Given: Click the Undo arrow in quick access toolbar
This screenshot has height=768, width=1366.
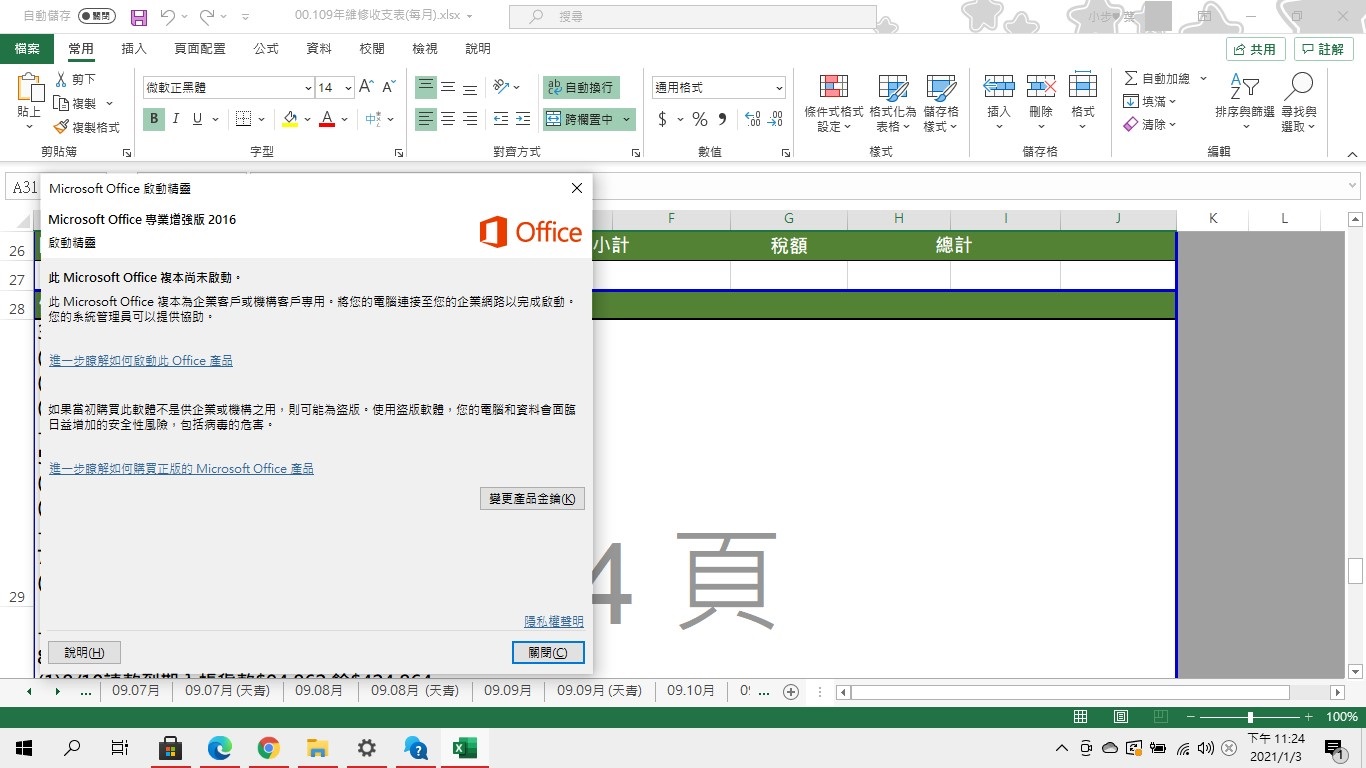Looking at the screenshot, I should tap(168, 17).
